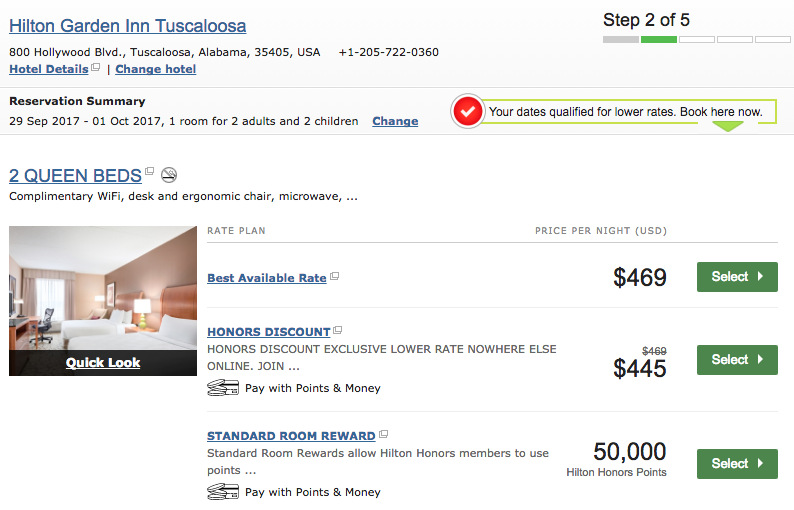Image resolution: width=794 pixels, height=510 pixels.
Task: Select the Best Available Rate at $469
Action: pos(737,277)
